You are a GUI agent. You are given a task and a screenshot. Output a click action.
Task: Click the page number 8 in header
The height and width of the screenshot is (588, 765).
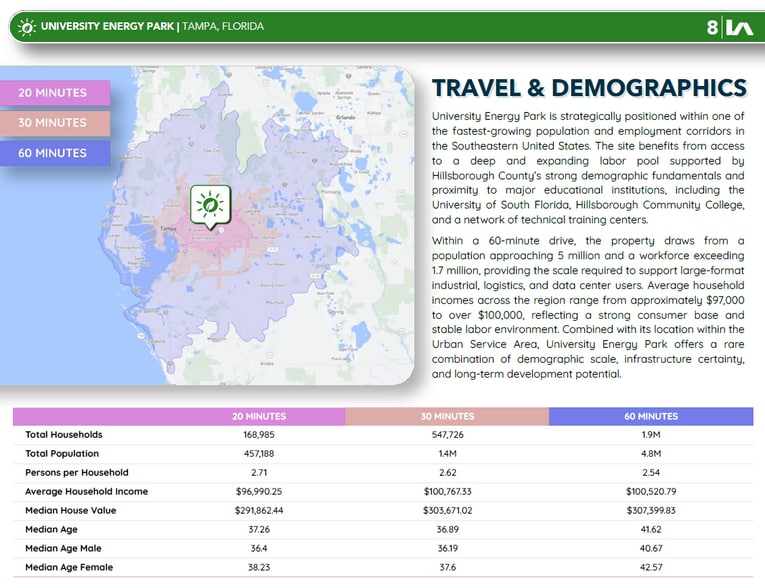click(712, 27)
